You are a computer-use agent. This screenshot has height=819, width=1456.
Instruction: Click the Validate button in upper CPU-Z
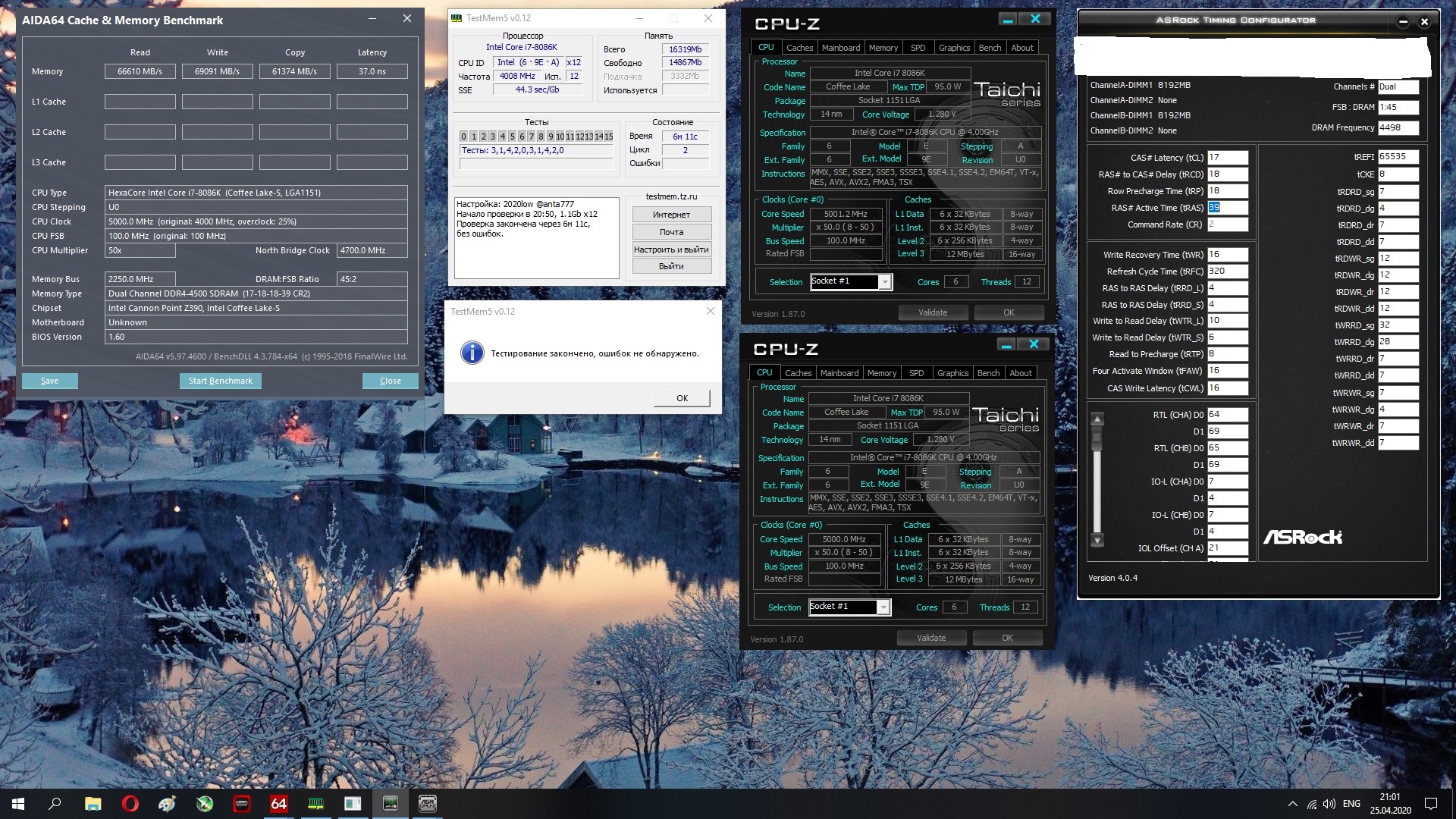coord(932,312)
